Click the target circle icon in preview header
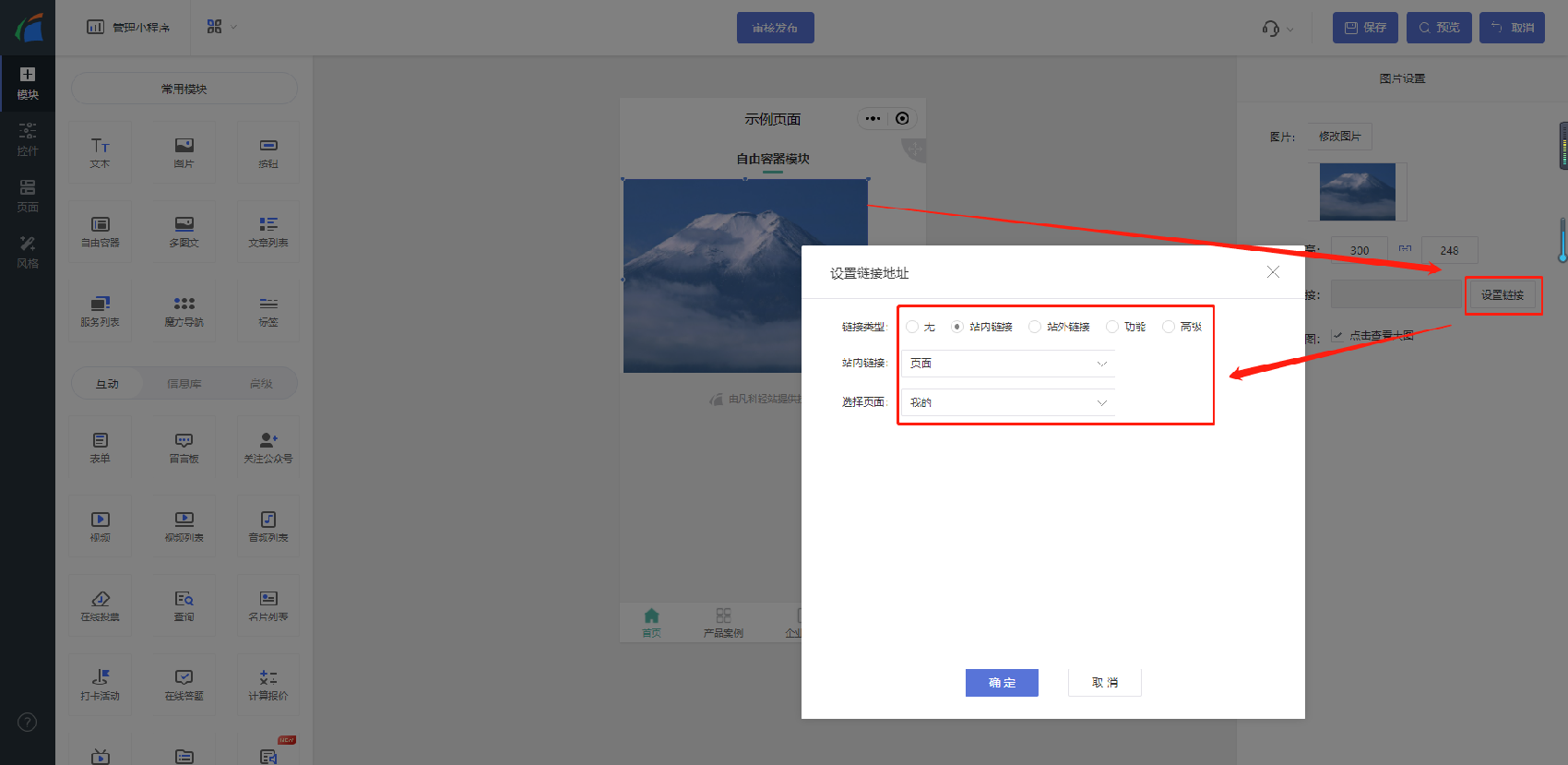 [x=902, y=118]
